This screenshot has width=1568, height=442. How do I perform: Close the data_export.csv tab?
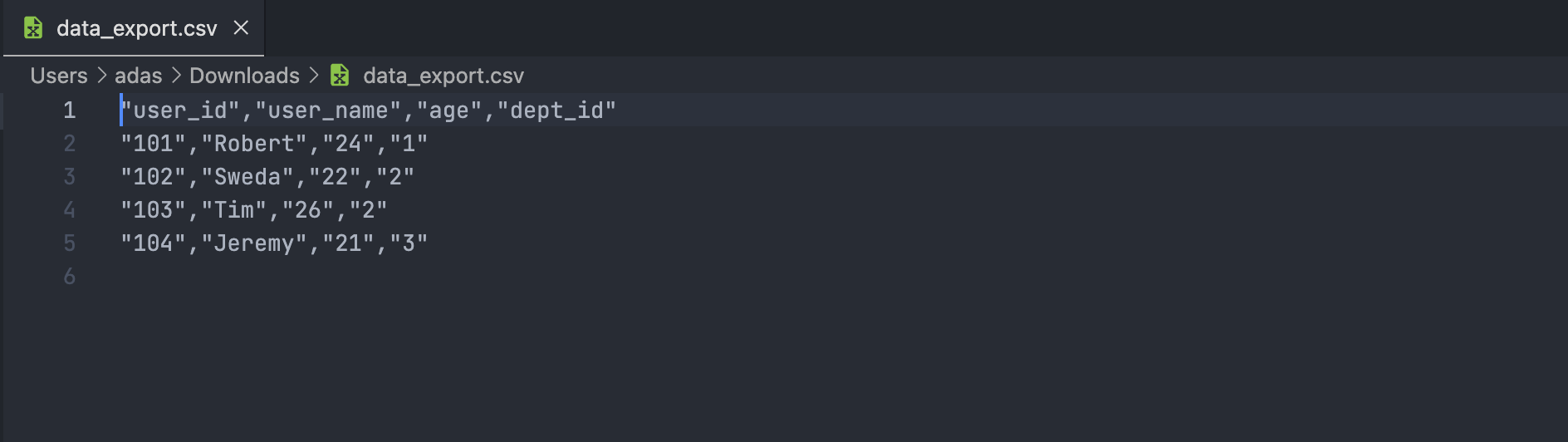click(241, 28)
